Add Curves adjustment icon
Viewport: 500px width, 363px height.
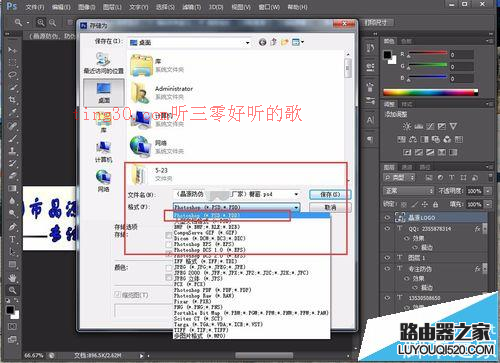pyautogui.click(x=430, y=126)
